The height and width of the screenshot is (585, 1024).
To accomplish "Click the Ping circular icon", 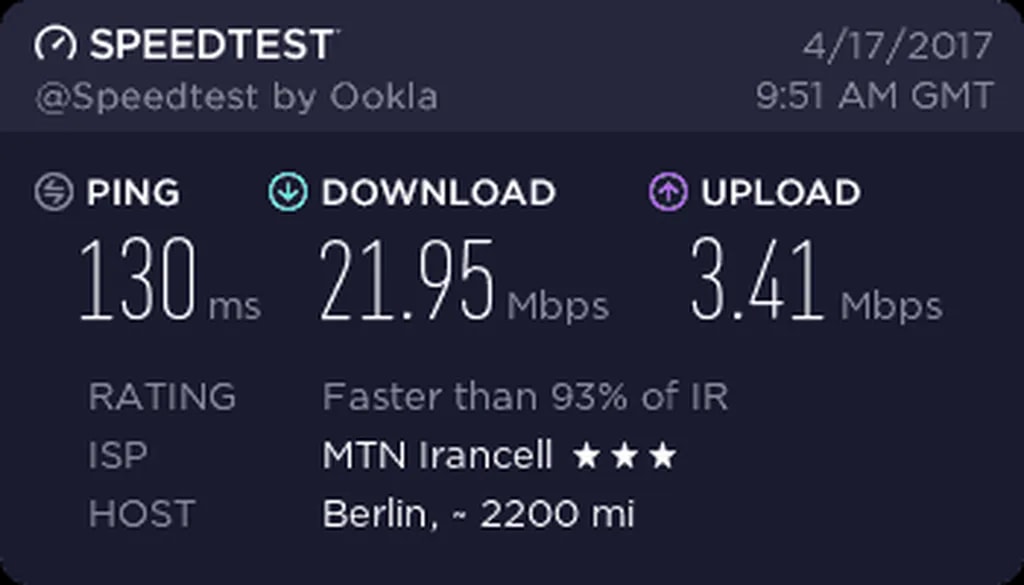I will click(54, 192).
